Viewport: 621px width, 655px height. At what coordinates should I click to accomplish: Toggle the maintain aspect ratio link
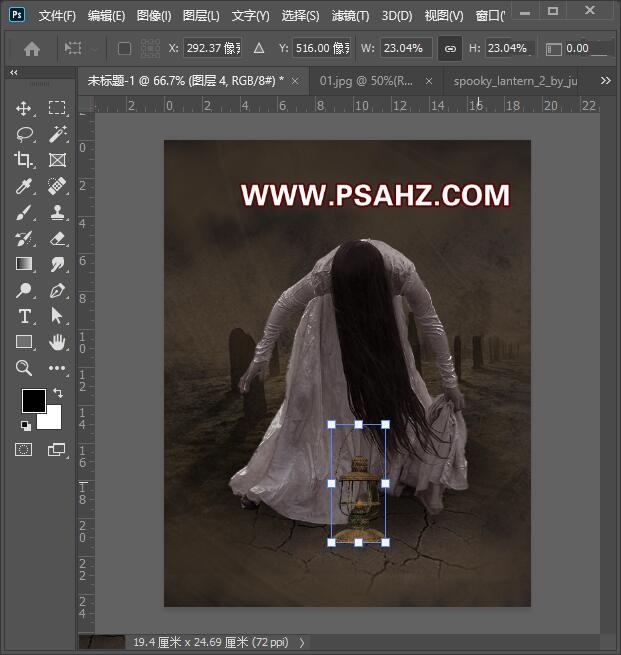[450, 49]
